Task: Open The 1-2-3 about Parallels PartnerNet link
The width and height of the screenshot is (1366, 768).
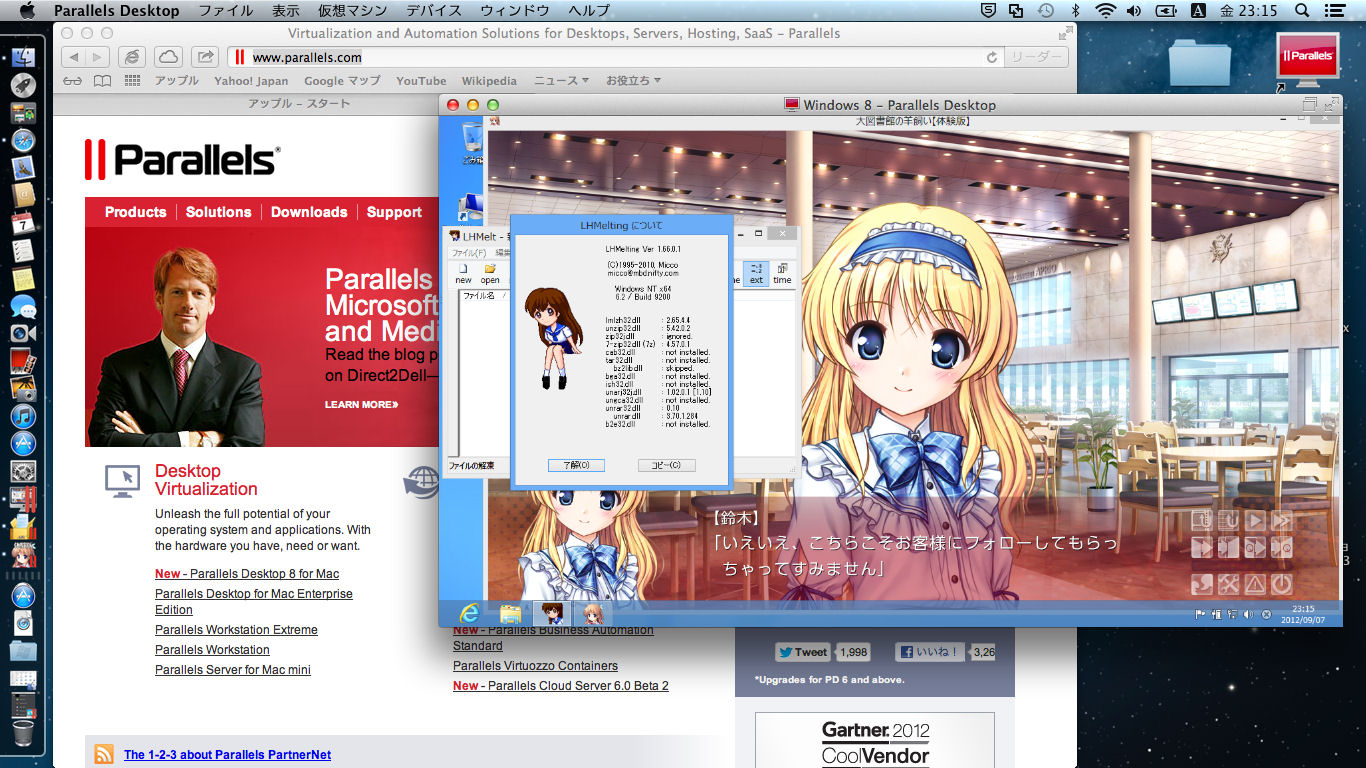Action: [x=227, y=755]
